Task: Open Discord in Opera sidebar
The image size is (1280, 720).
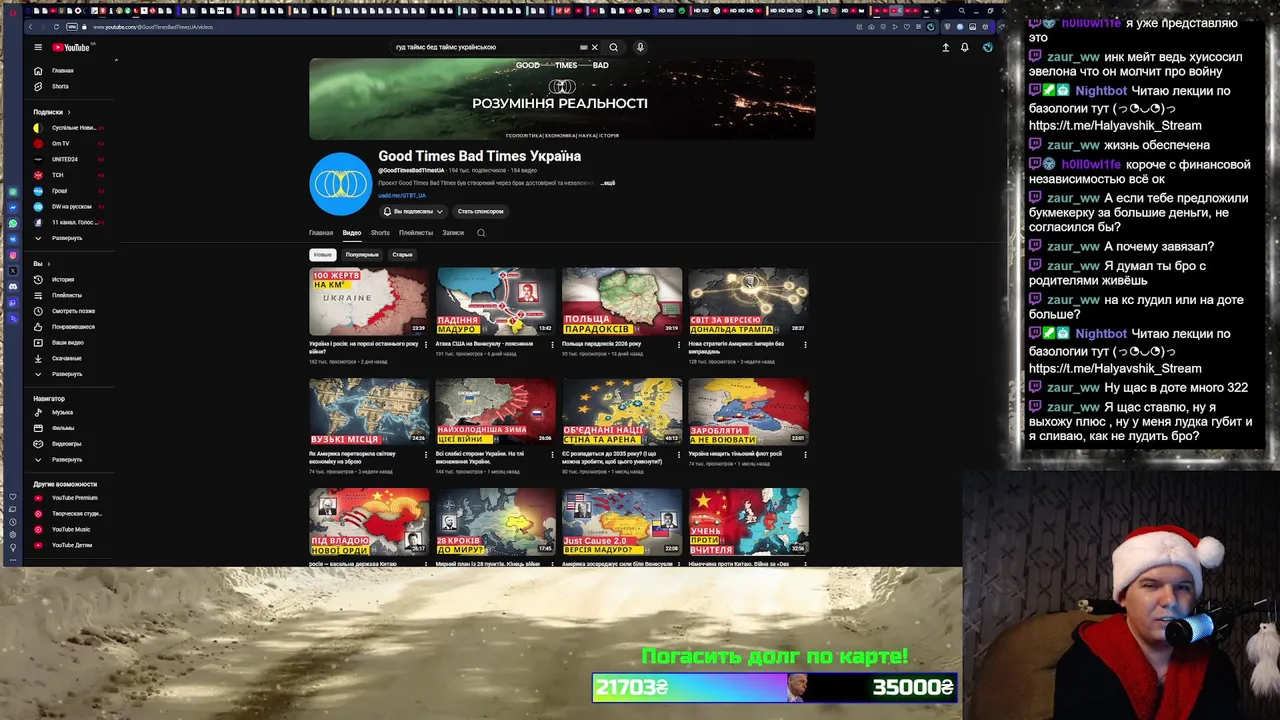Action: tap(13, 287)
